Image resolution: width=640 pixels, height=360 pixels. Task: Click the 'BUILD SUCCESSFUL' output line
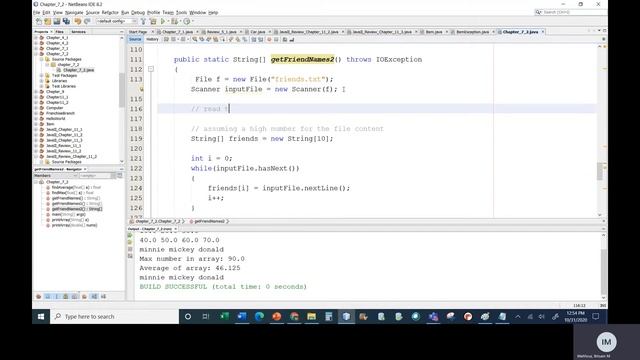click(x=223, y=287)
